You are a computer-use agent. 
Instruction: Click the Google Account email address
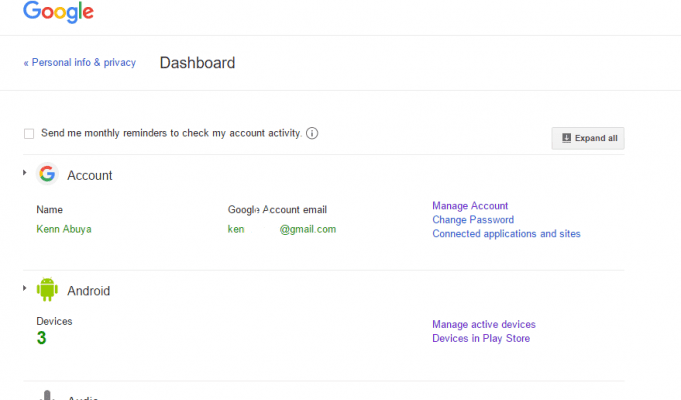click(x=282, y=229)
